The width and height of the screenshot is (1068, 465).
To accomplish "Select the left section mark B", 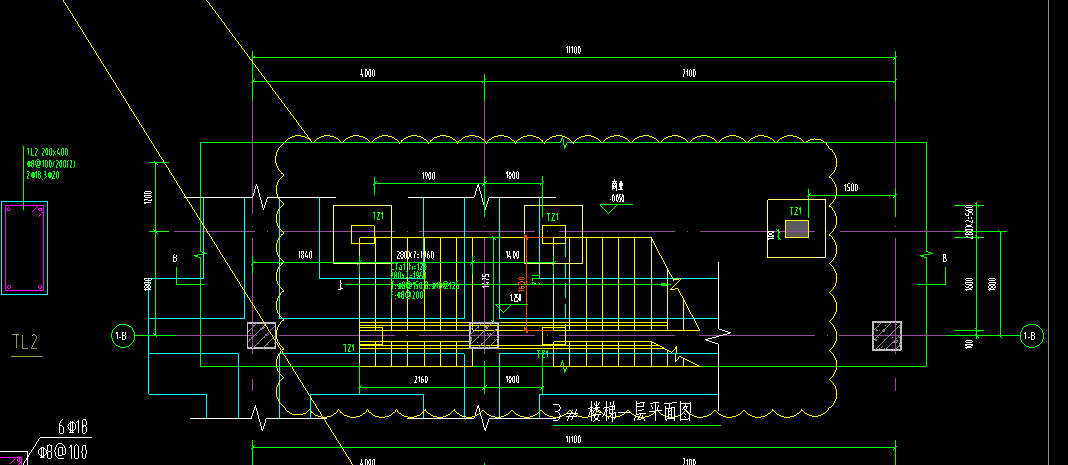I will (x=174, y=259).
